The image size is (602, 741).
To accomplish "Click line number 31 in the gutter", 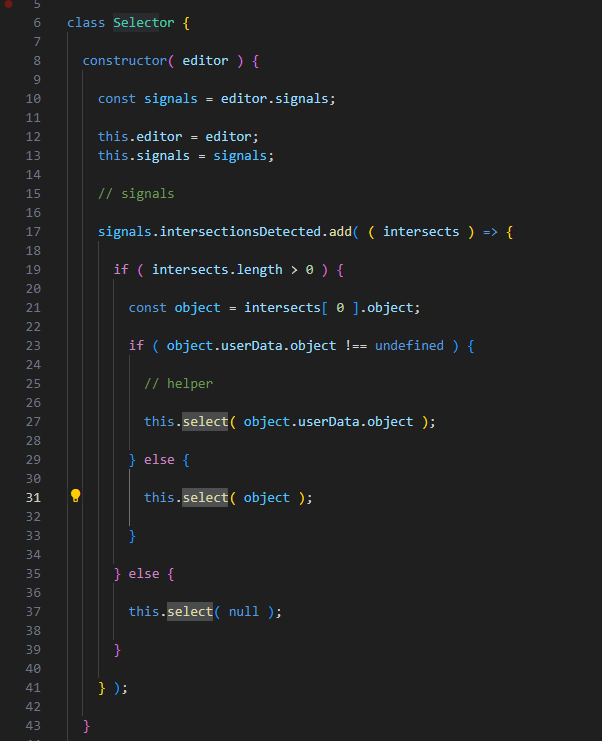I will pos(33,498).
